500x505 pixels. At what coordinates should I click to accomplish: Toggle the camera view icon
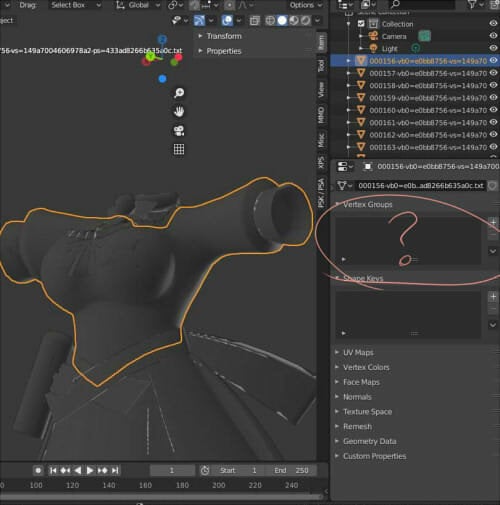click(x=179, y=130)
